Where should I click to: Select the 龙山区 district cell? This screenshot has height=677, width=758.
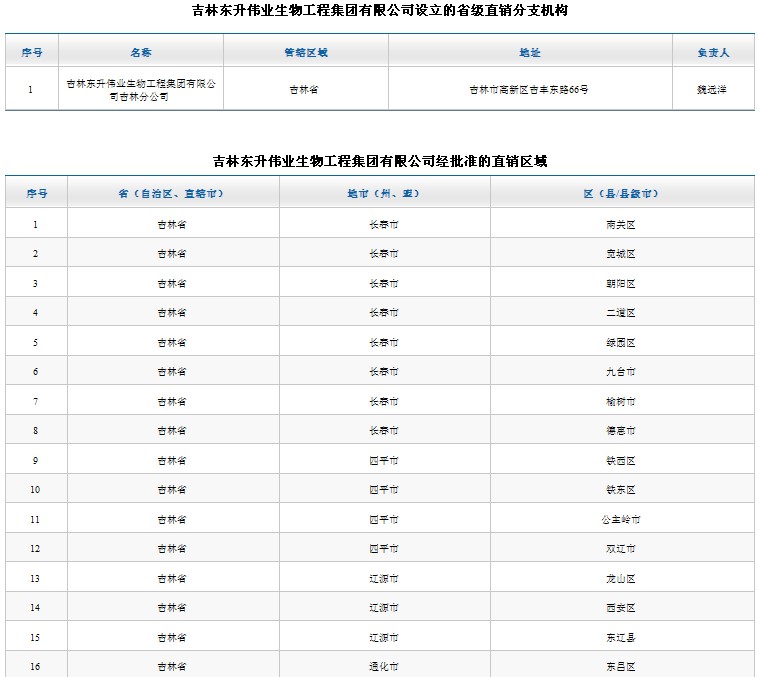click(x=621, y=579)
